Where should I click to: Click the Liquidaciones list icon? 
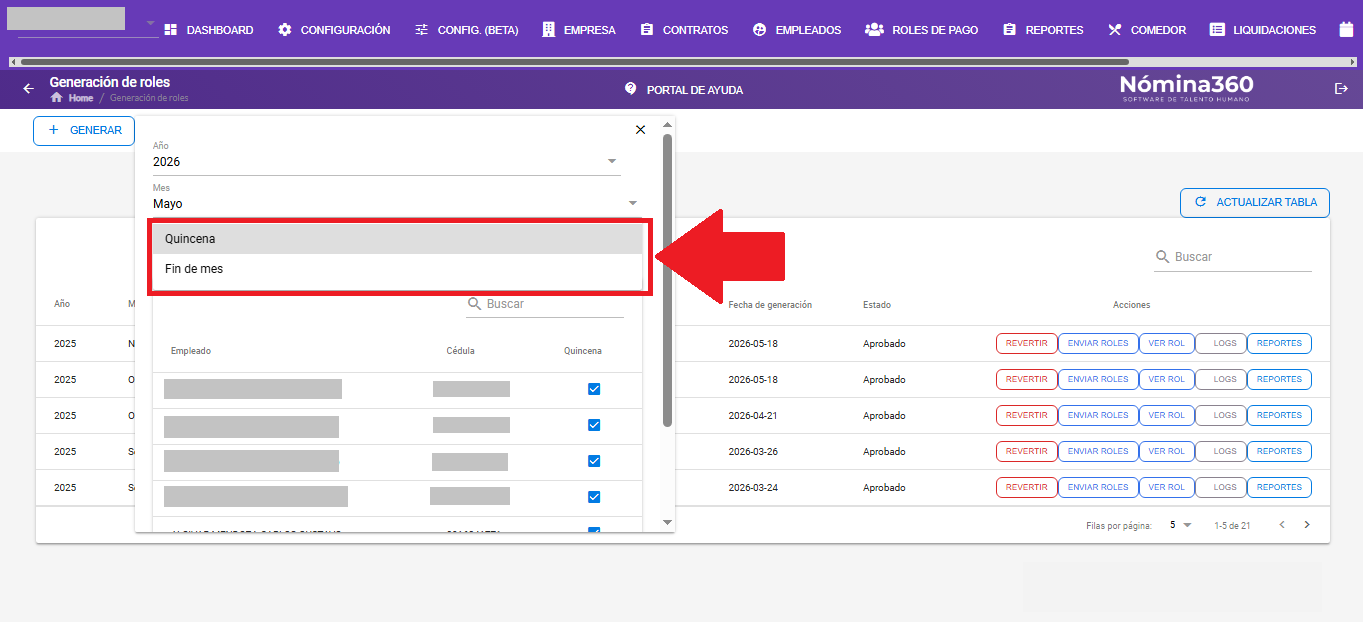coord(1217,30)
